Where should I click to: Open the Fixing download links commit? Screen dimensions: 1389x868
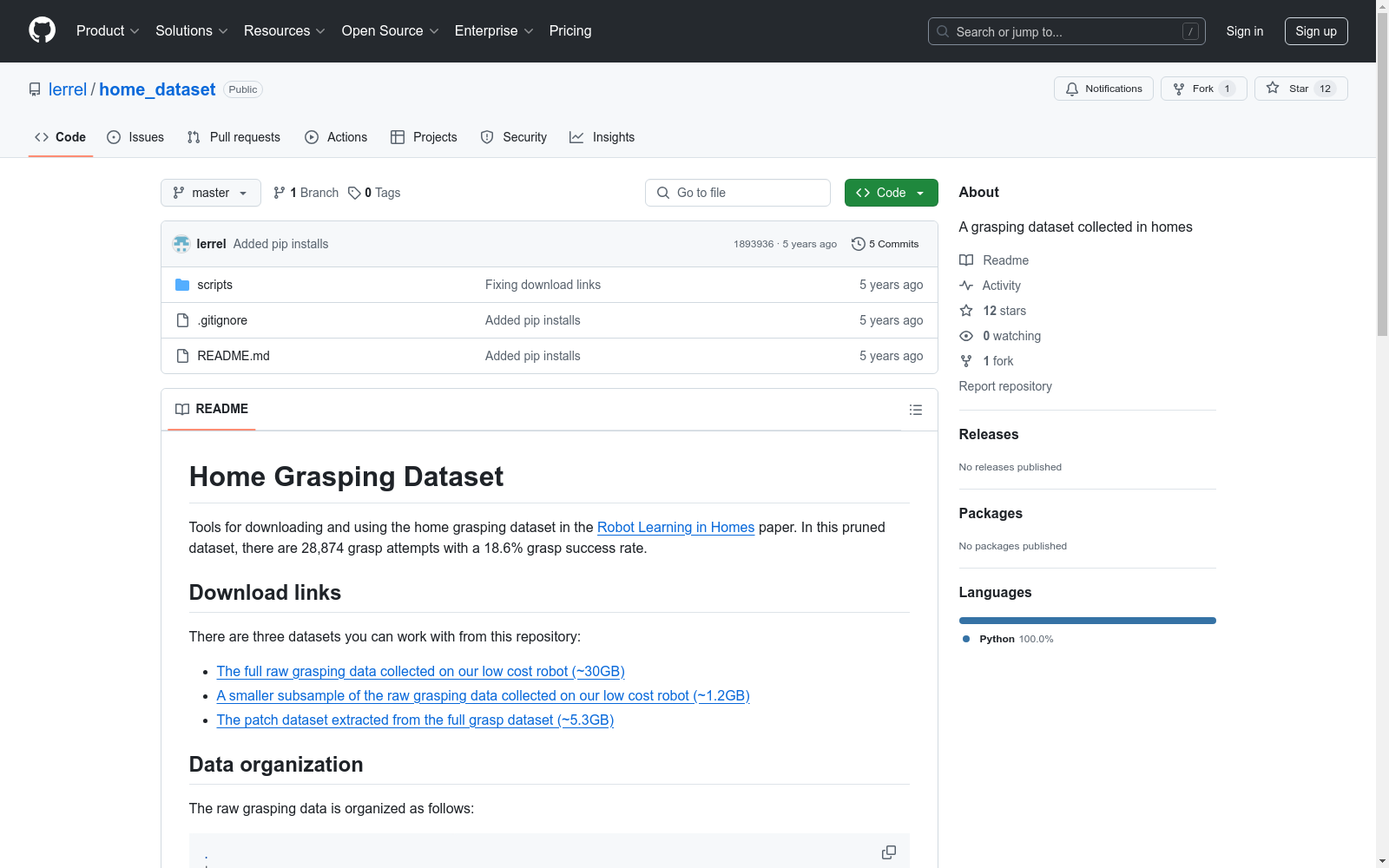[x=543, y=285]
